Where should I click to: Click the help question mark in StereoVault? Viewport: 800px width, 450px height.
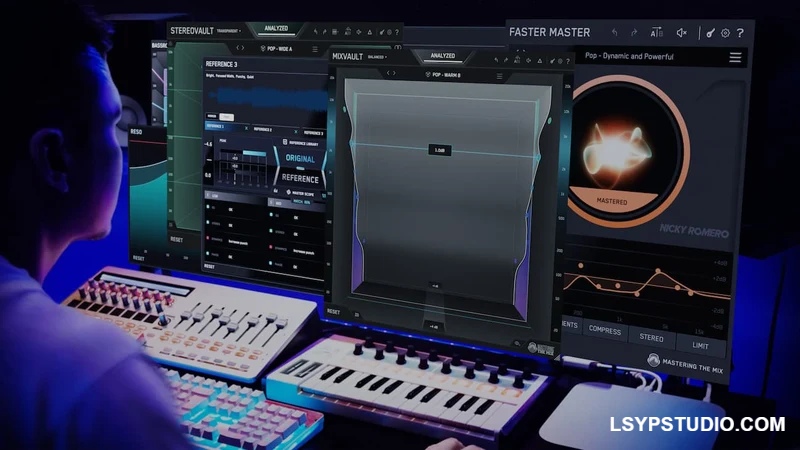[397, 32]
